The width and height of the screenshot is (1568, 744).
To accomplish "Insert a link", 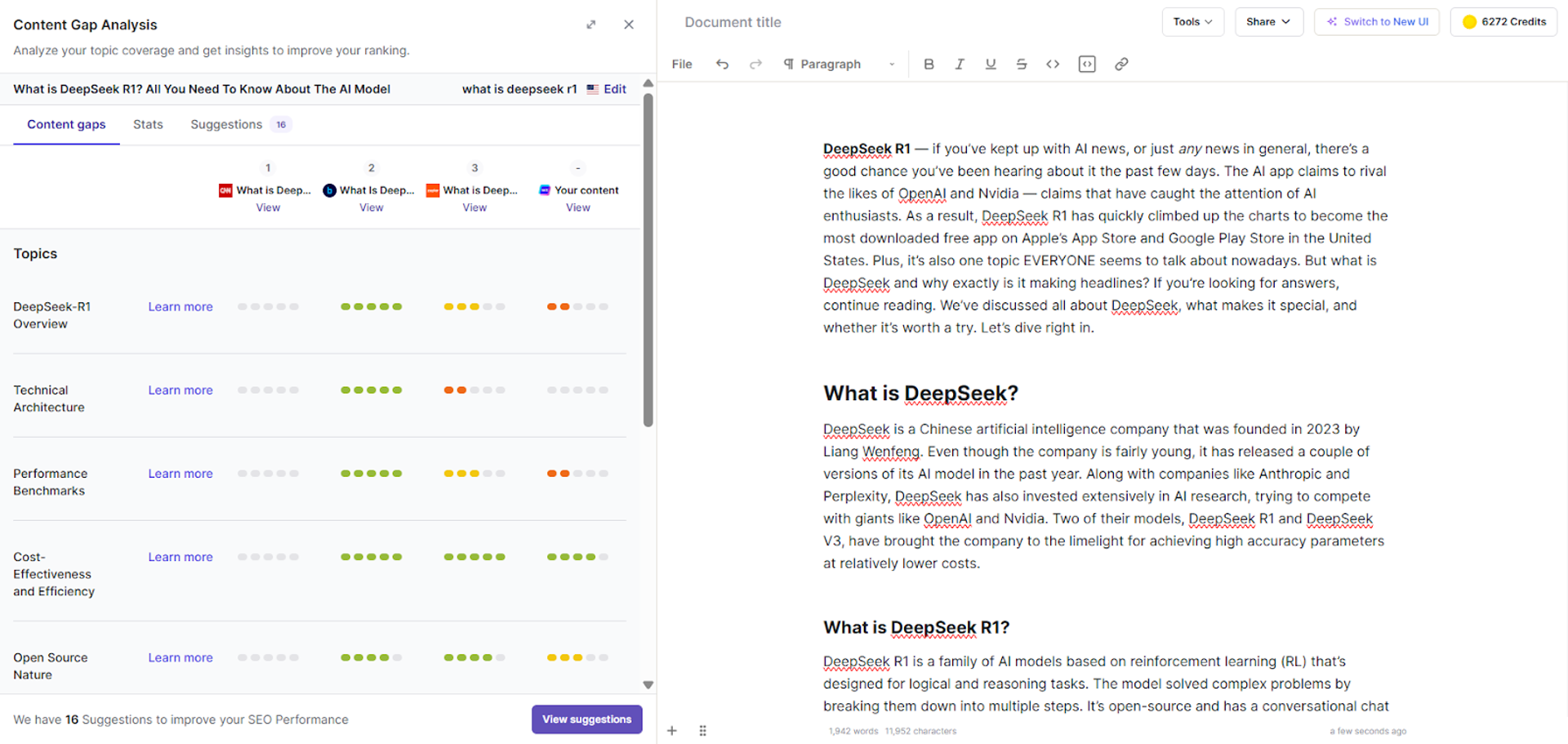I will [x=1121, y=64].
